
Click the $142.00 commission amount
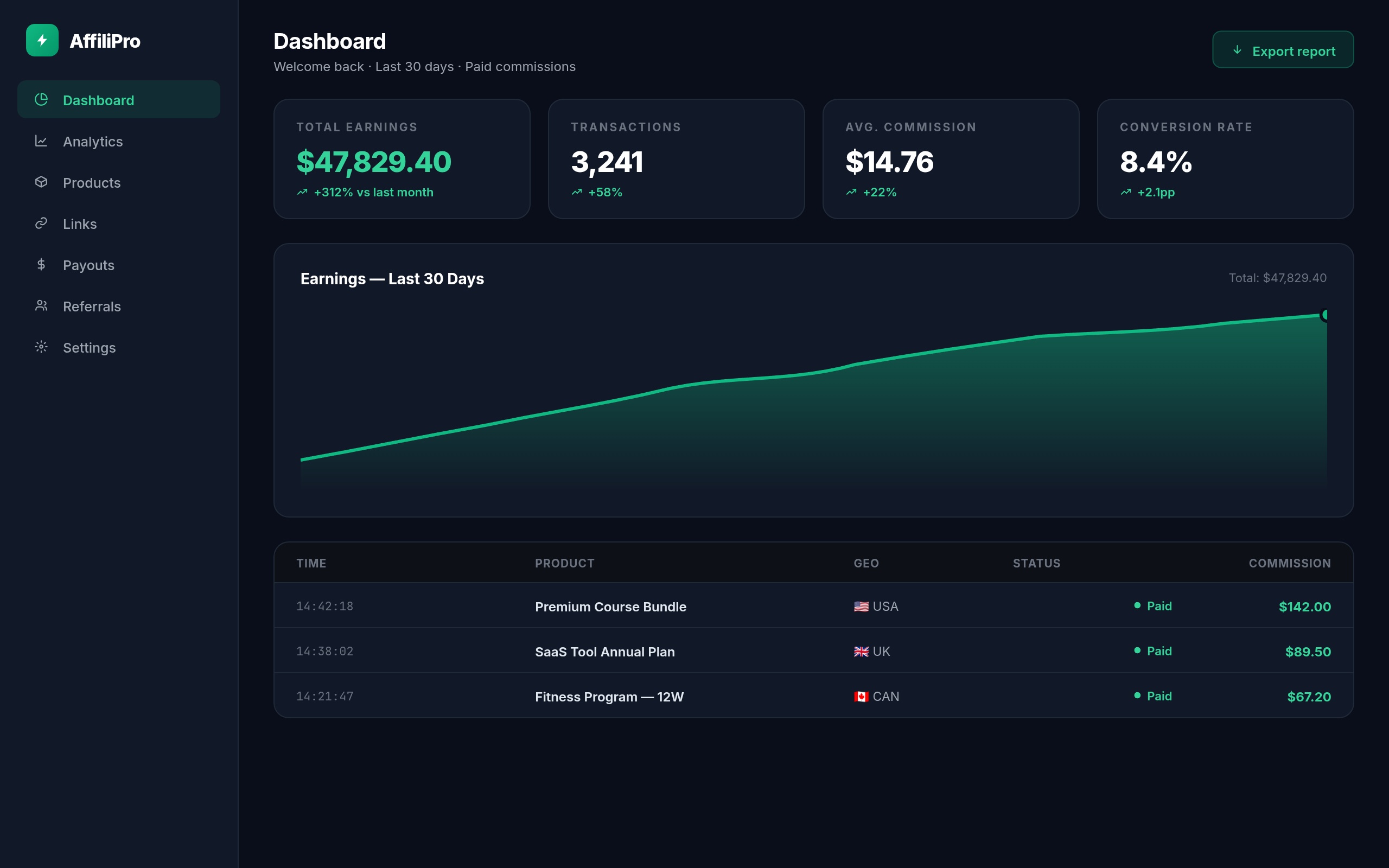(1304, 607)
